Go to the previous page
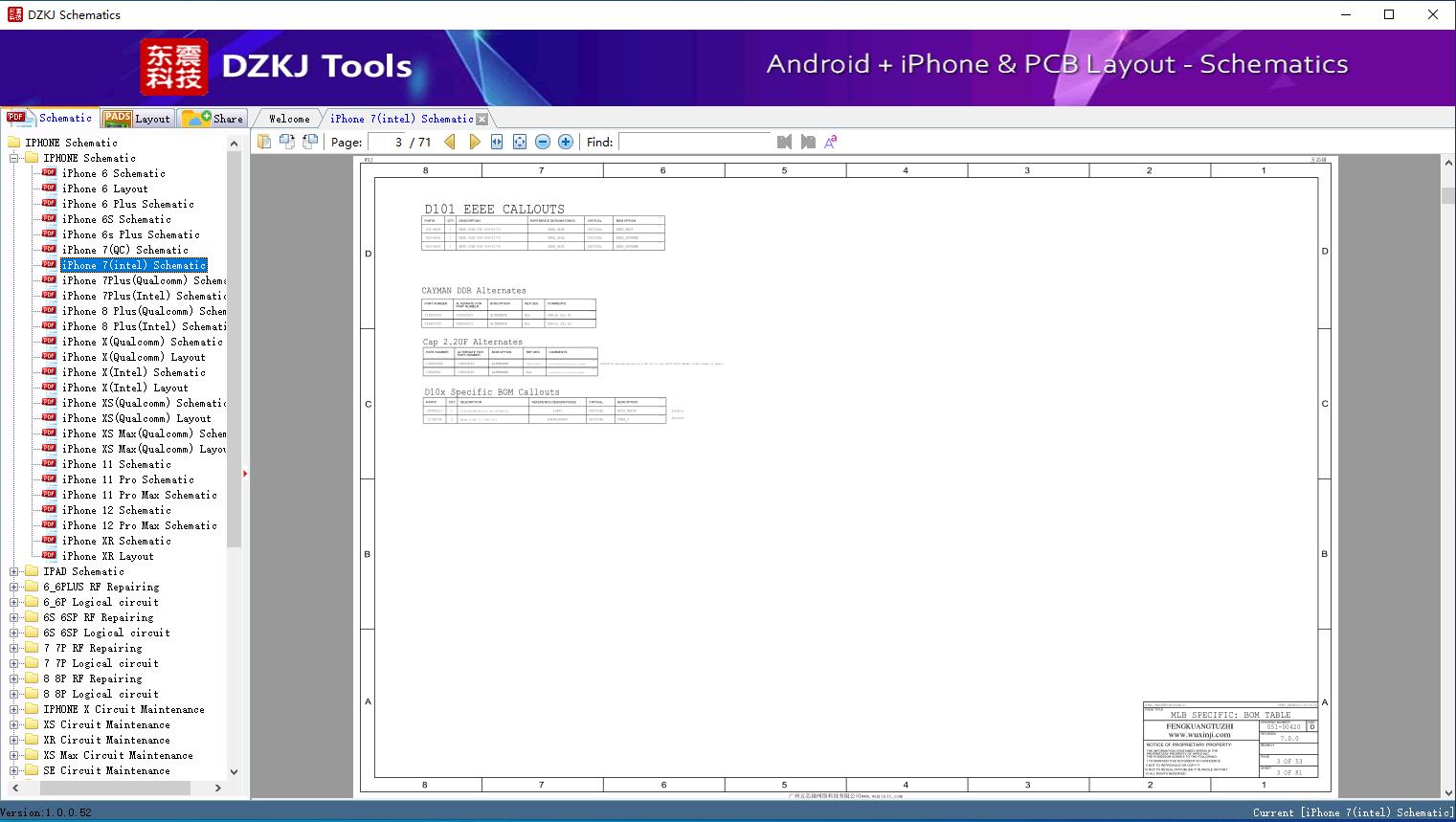This screenshot has width=1456, height=822. (450, 142)
